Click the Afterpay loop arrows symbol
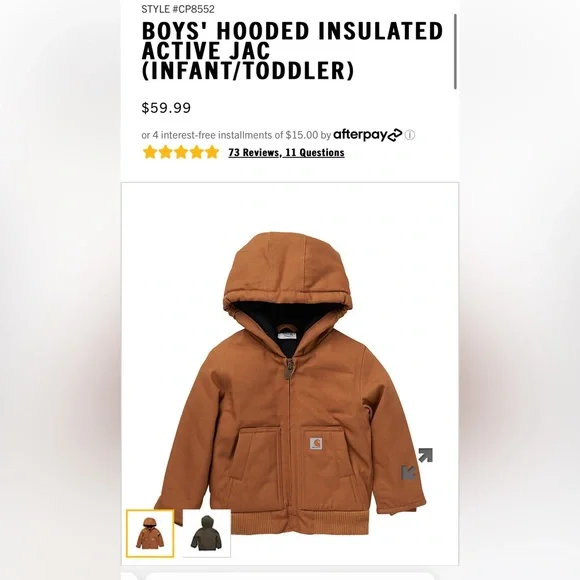The image size is (580, 580). click(x=394, y=135)
